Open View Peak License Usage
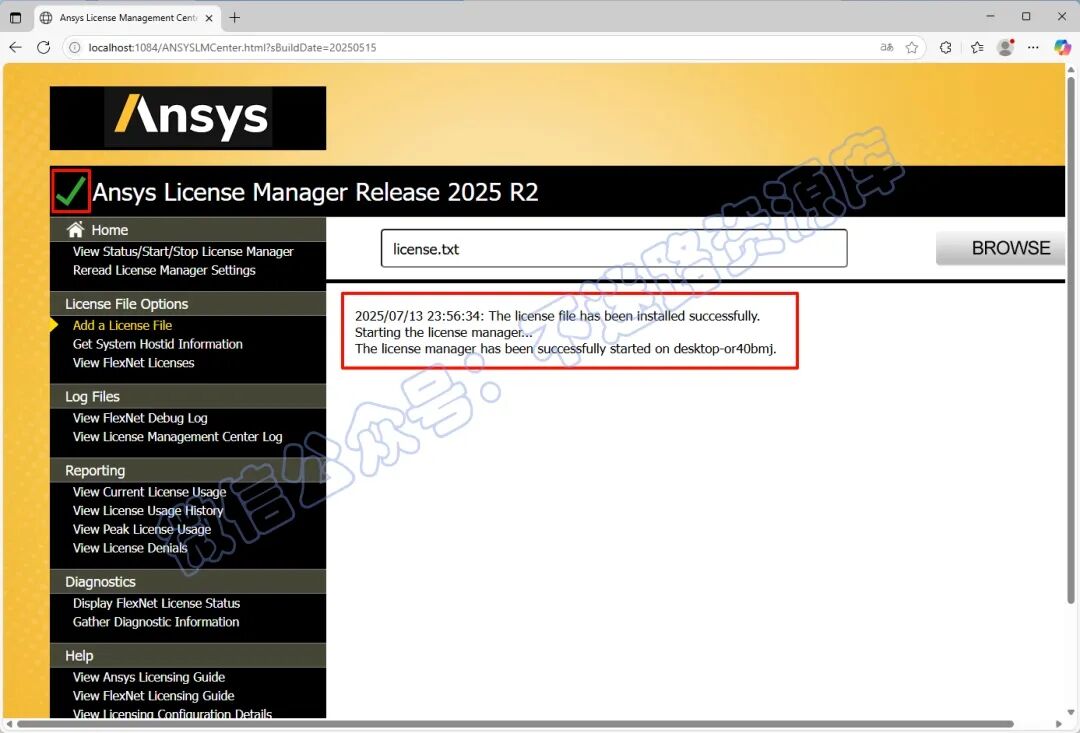Image resolution: width=1080 pixels, height=733 pixels. pos(142,529)
